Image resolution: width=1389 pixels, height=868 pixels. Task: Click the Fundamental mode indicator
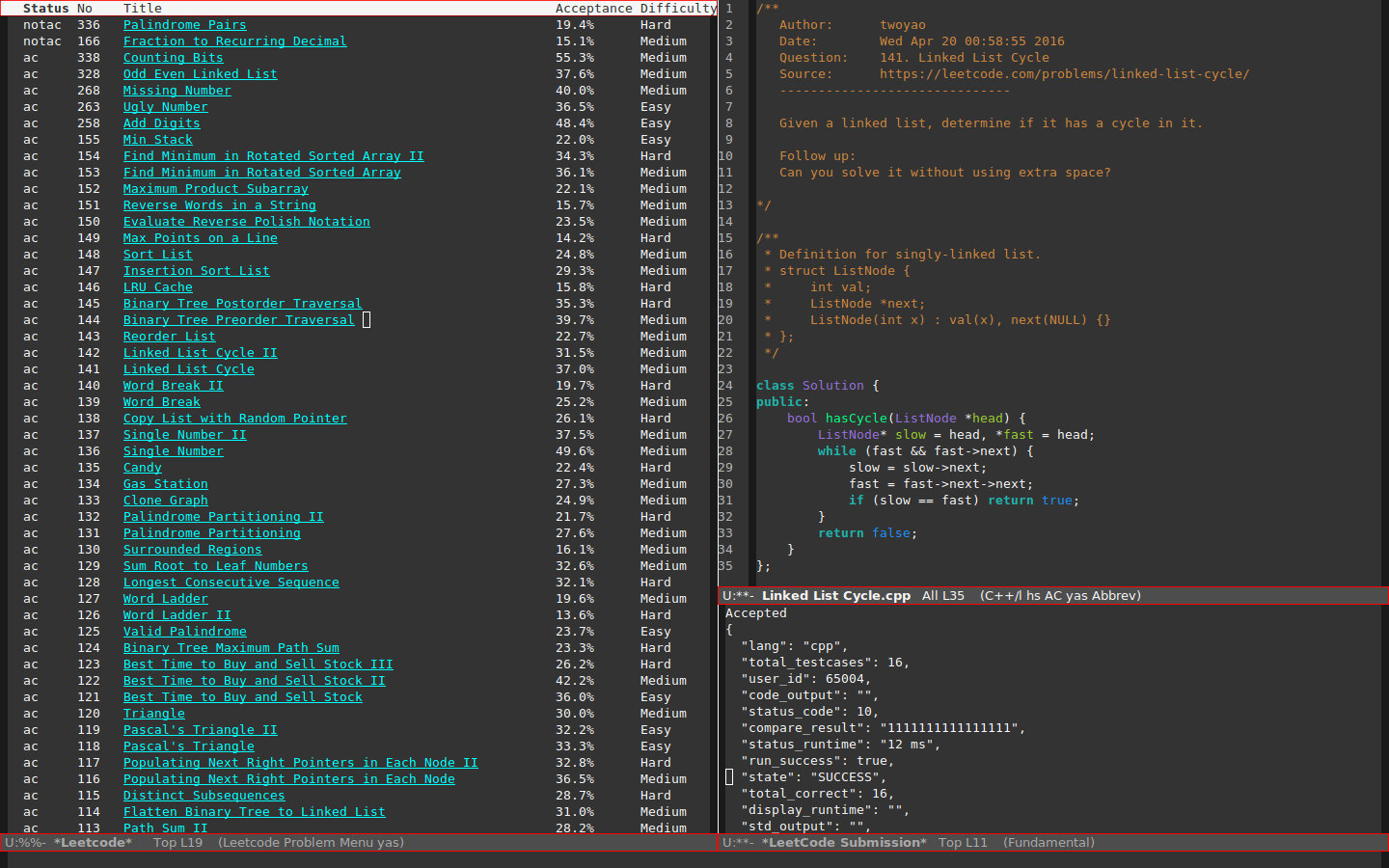point(1049,843)
